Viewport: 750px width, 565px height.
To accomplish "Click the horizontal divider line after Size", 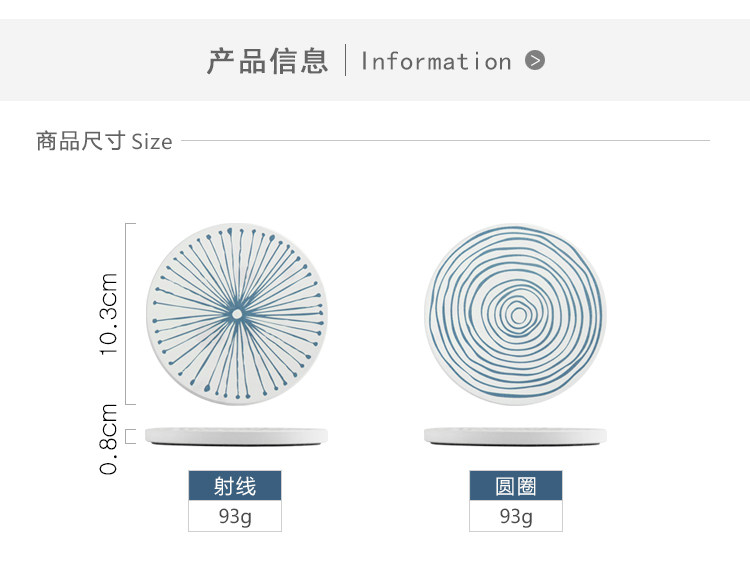I will tap(445, 141).
